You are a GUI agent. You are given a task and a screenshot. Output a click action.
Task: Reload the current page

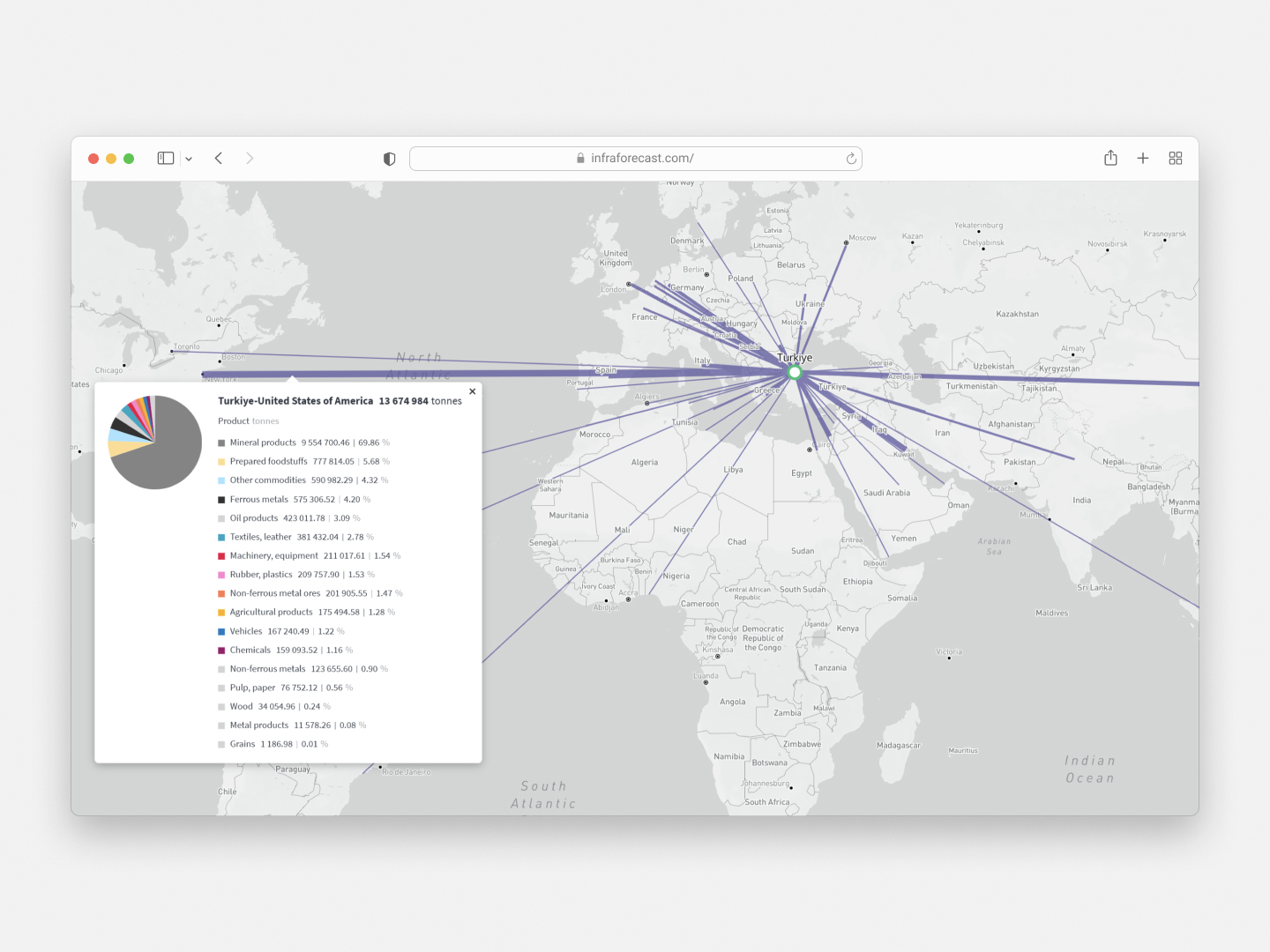[x=851, y=159]
